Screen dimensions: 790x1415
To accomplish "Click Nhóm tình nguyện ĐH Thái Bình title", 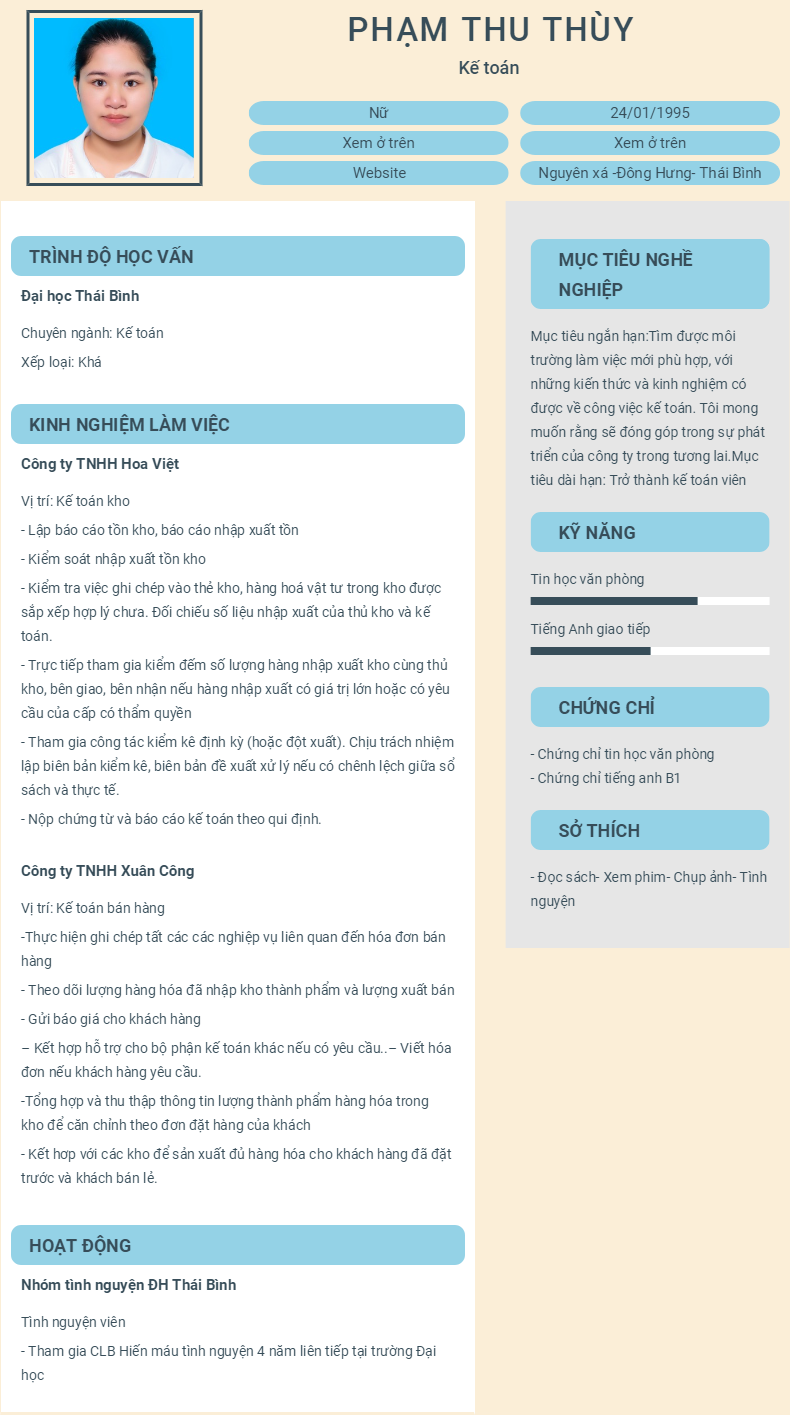I will [129, 1285].
